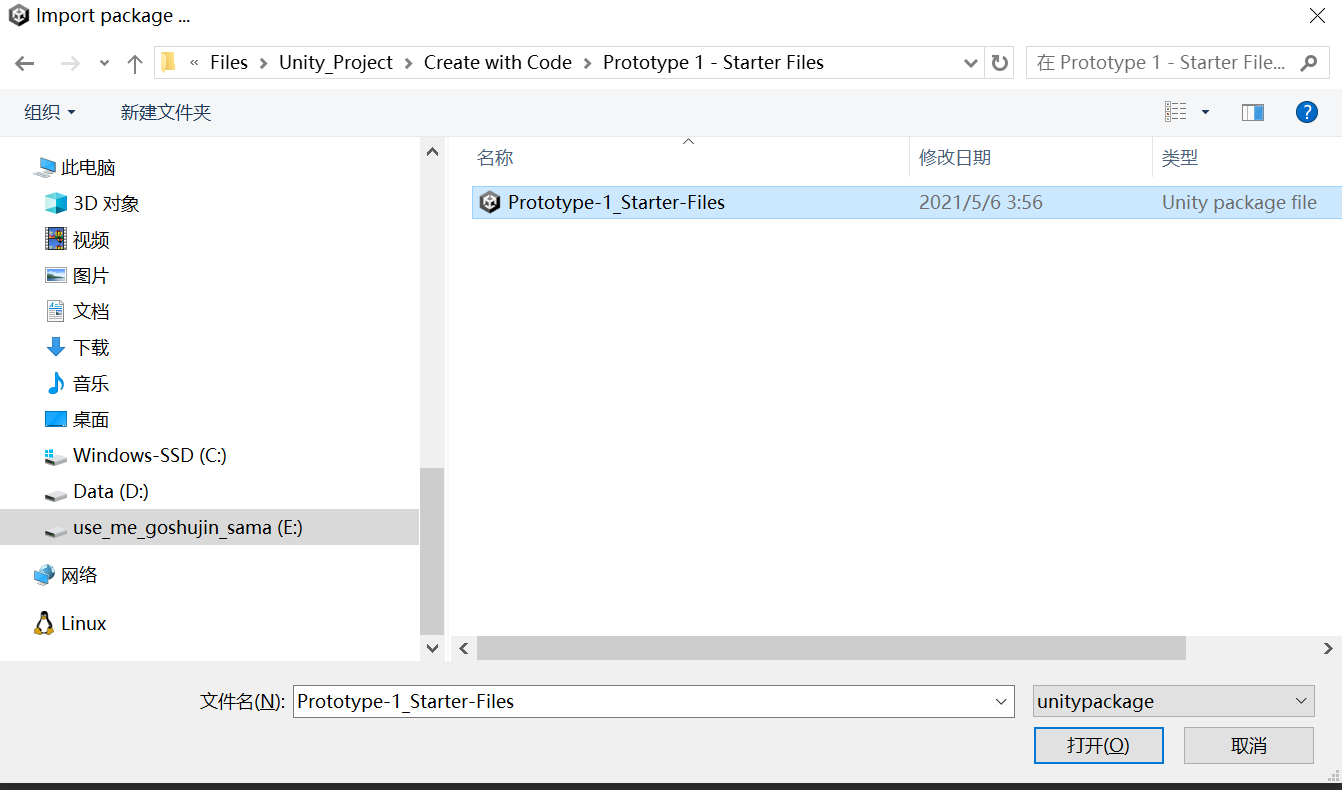Open the 图片 folder
Image resolution: width=1342 pixels, height=790 pixels.
77,275
